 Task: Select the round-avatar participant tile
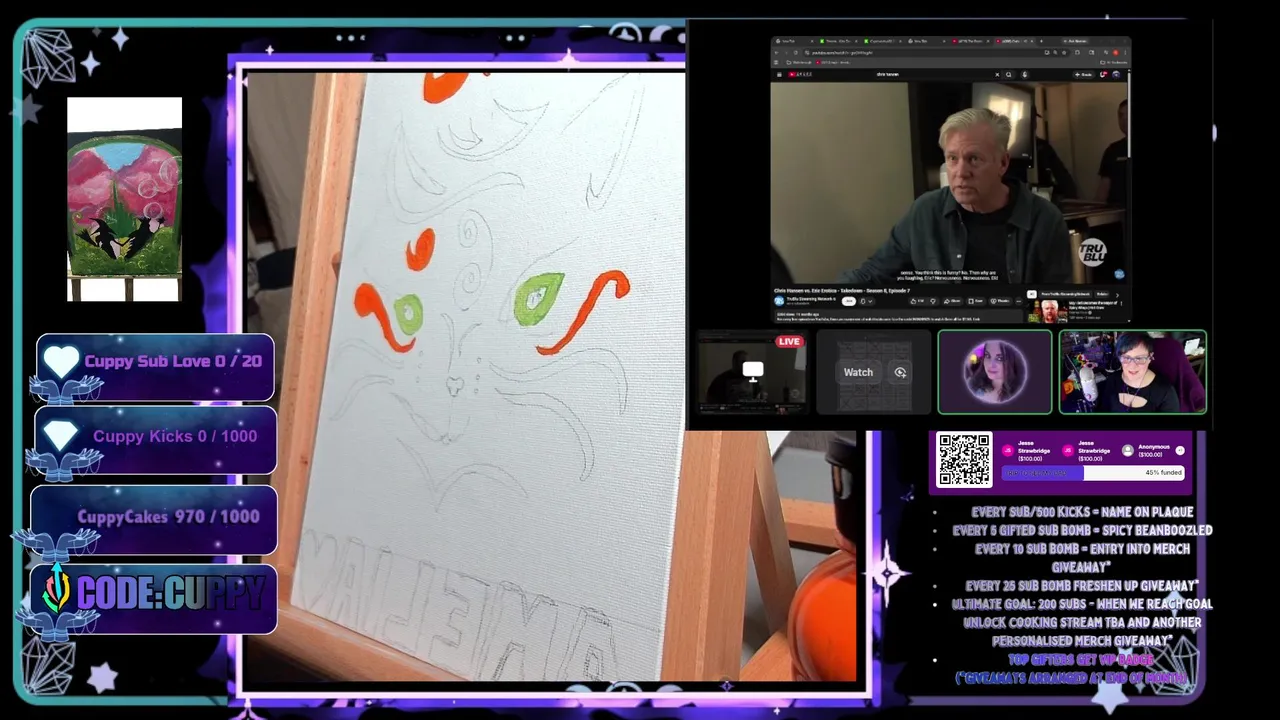pyautogui.click(x=994, y=372)
